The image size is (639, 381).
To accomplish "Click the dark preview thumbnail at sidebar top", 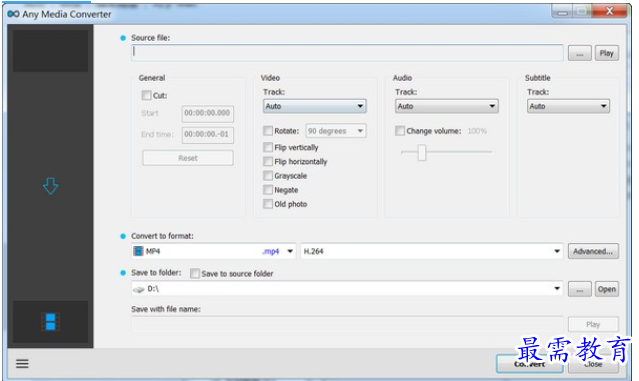I will coord(51,51).
